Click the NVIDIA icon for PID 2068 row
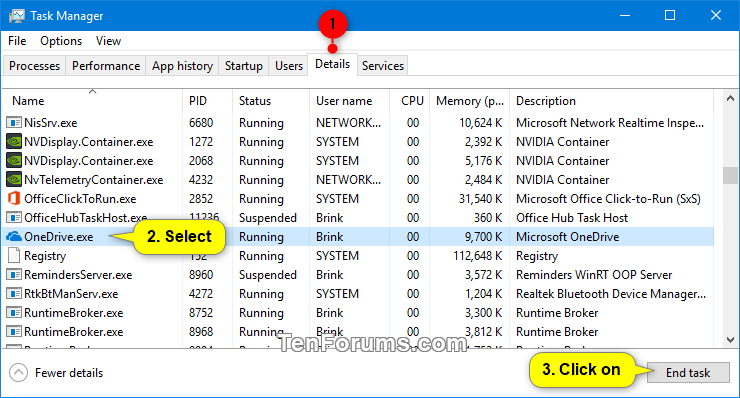Image resolution: width=740 pixels, height=398 pixels. (14, 161)
